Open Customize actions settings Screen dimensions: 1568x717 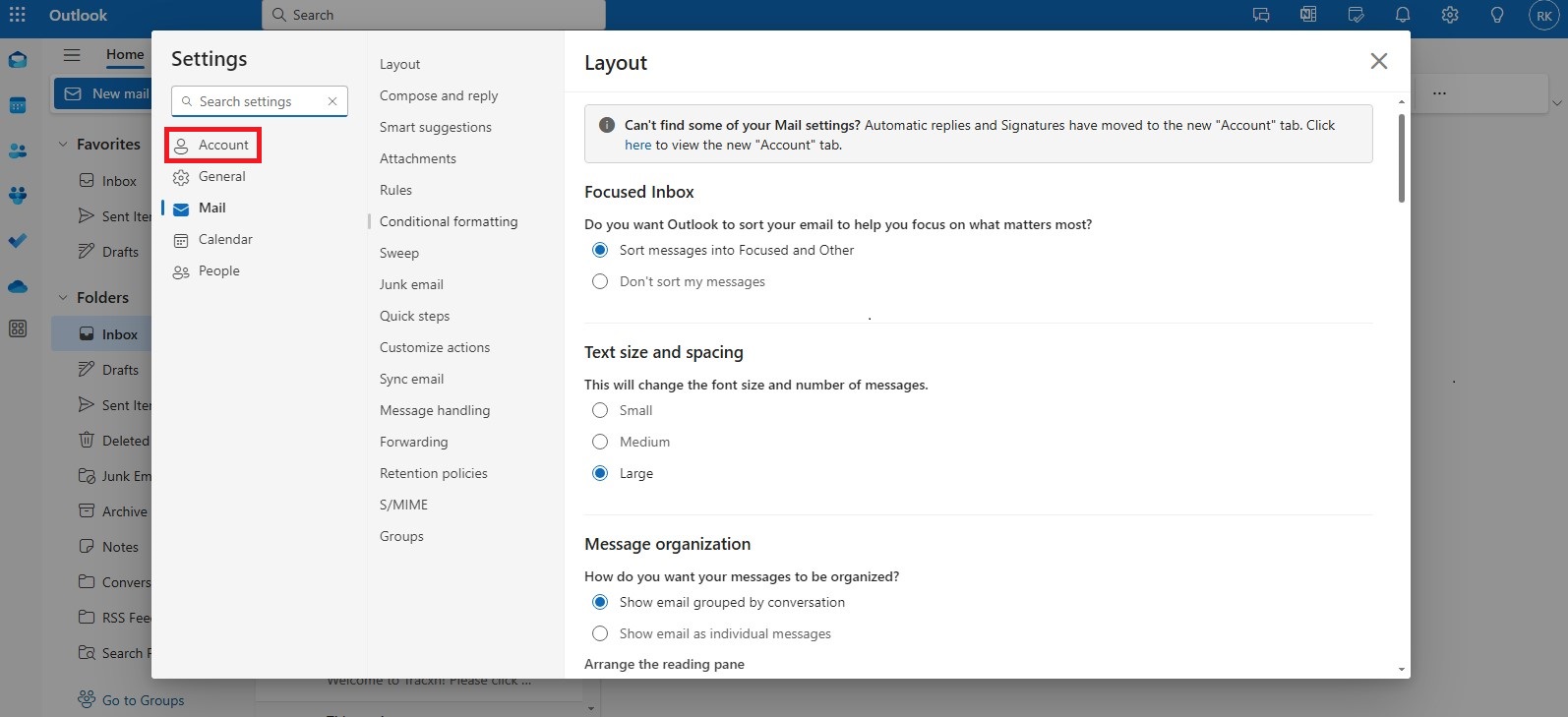[x=435, y=347]
